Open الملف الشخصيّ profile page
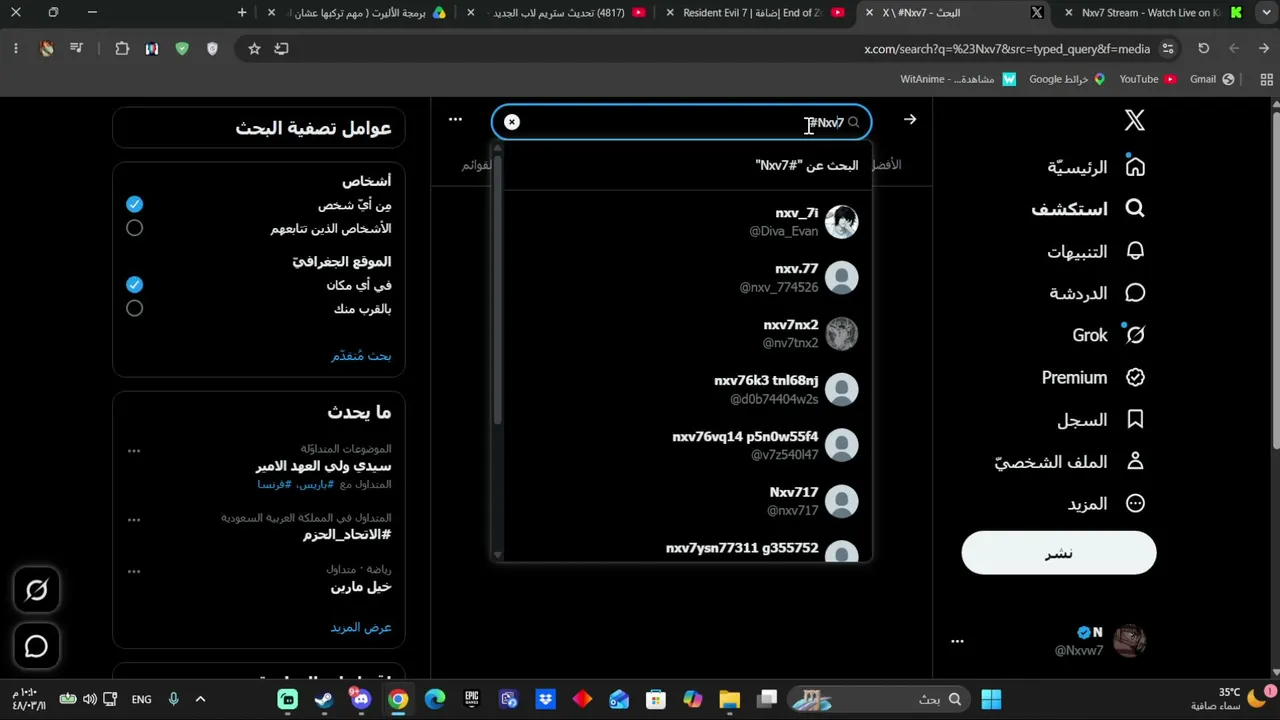1280x720 pixels. [1070, 462]
